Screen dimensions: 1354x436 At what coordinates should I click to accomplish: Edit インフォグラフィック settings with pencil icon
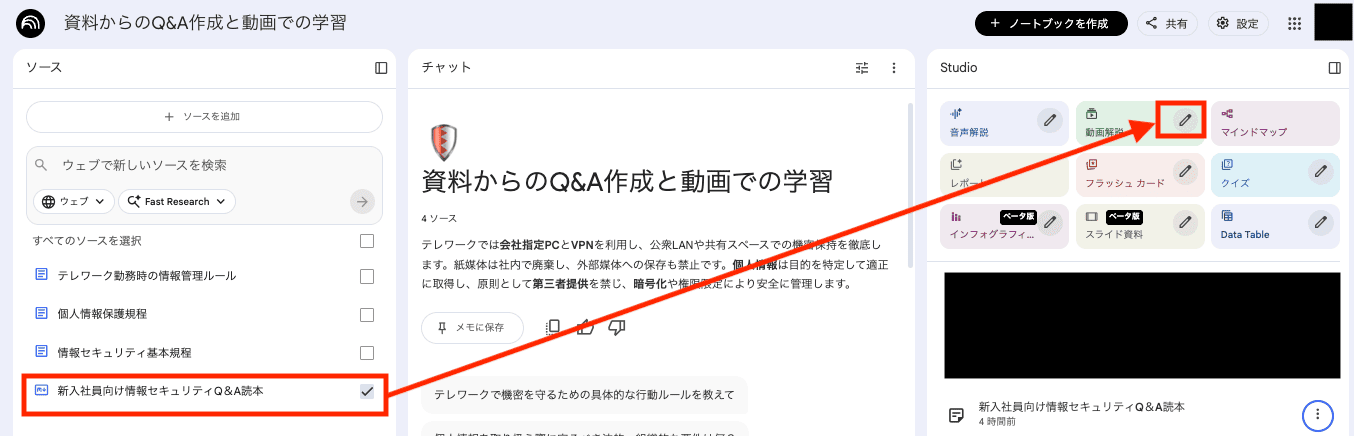click(1049, 222)
